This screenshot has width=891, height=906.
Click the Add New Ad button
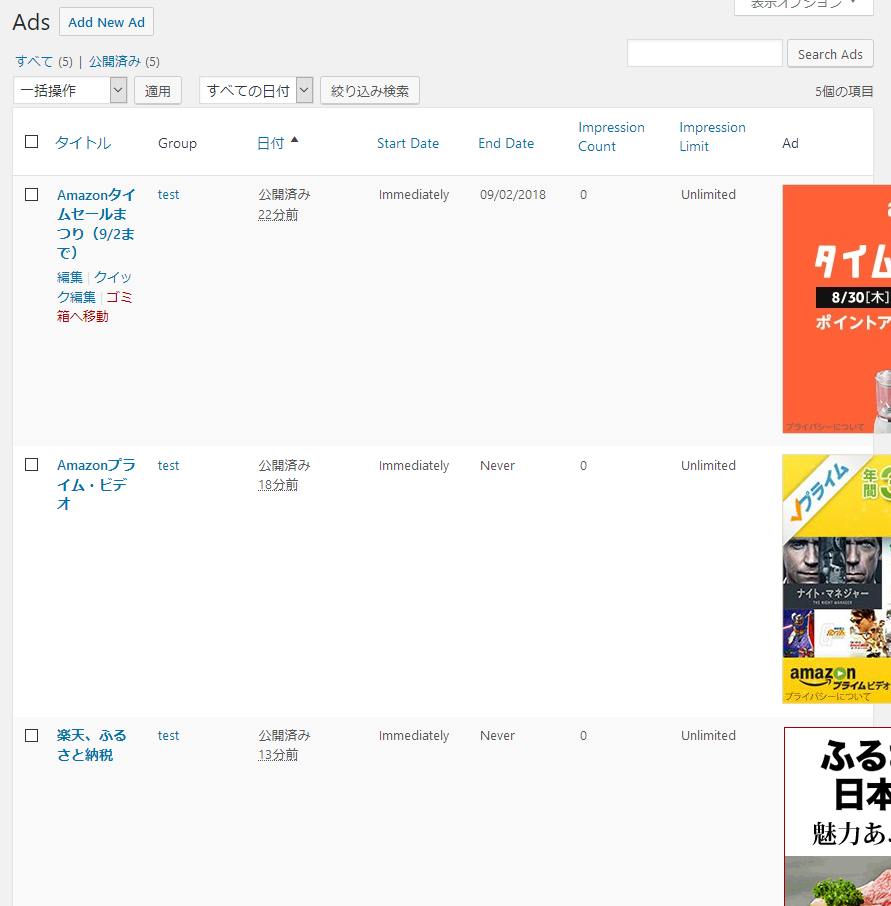click(x=106, y=22)
